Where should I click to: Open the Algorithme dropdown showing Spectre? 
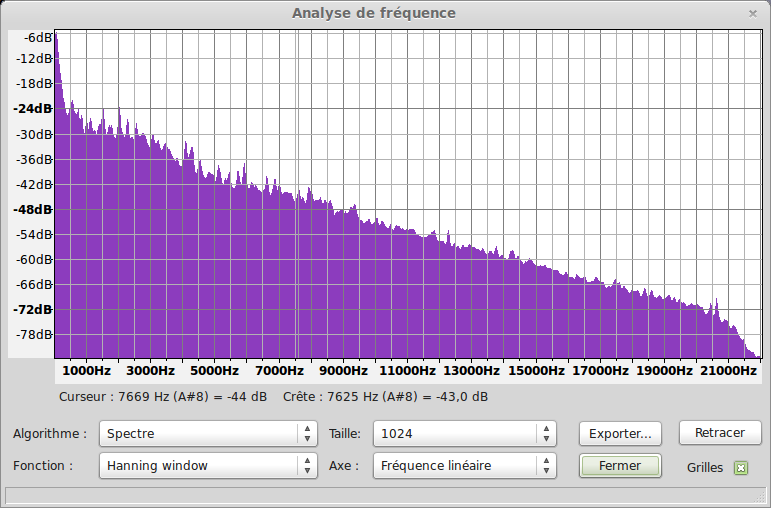point(208,433)
